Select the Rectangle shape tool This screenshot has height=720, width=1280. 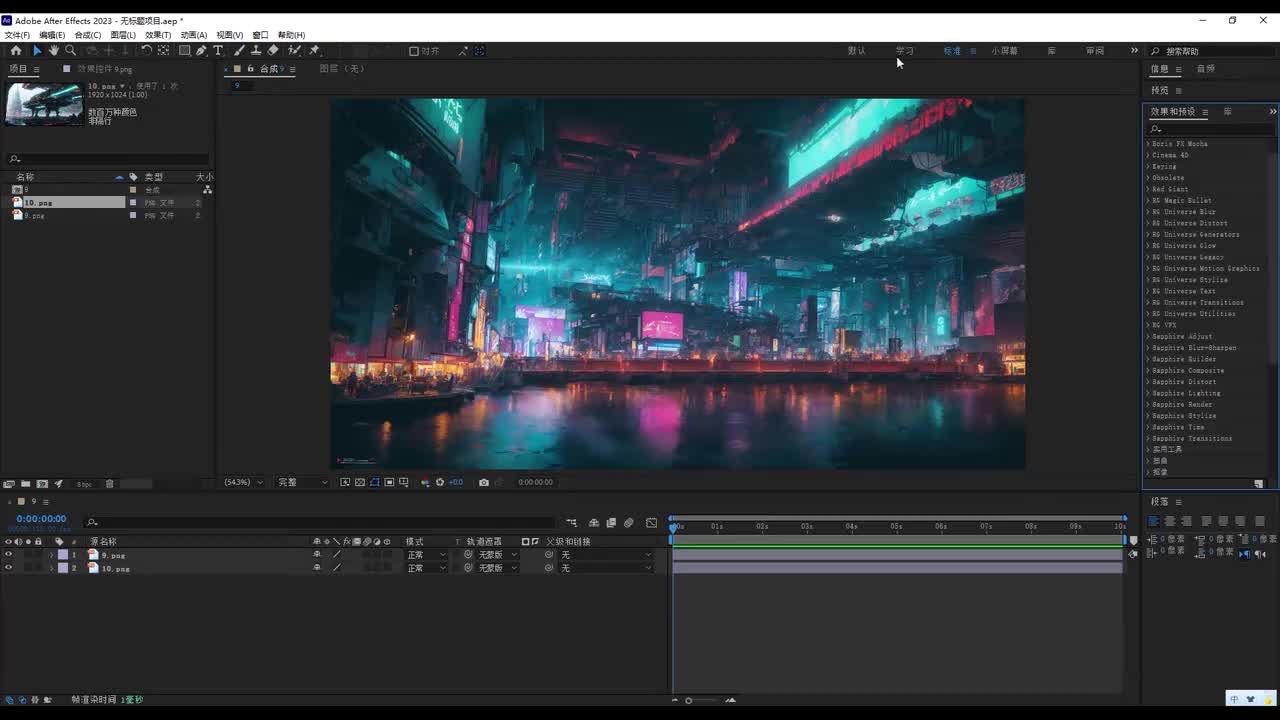185,50
